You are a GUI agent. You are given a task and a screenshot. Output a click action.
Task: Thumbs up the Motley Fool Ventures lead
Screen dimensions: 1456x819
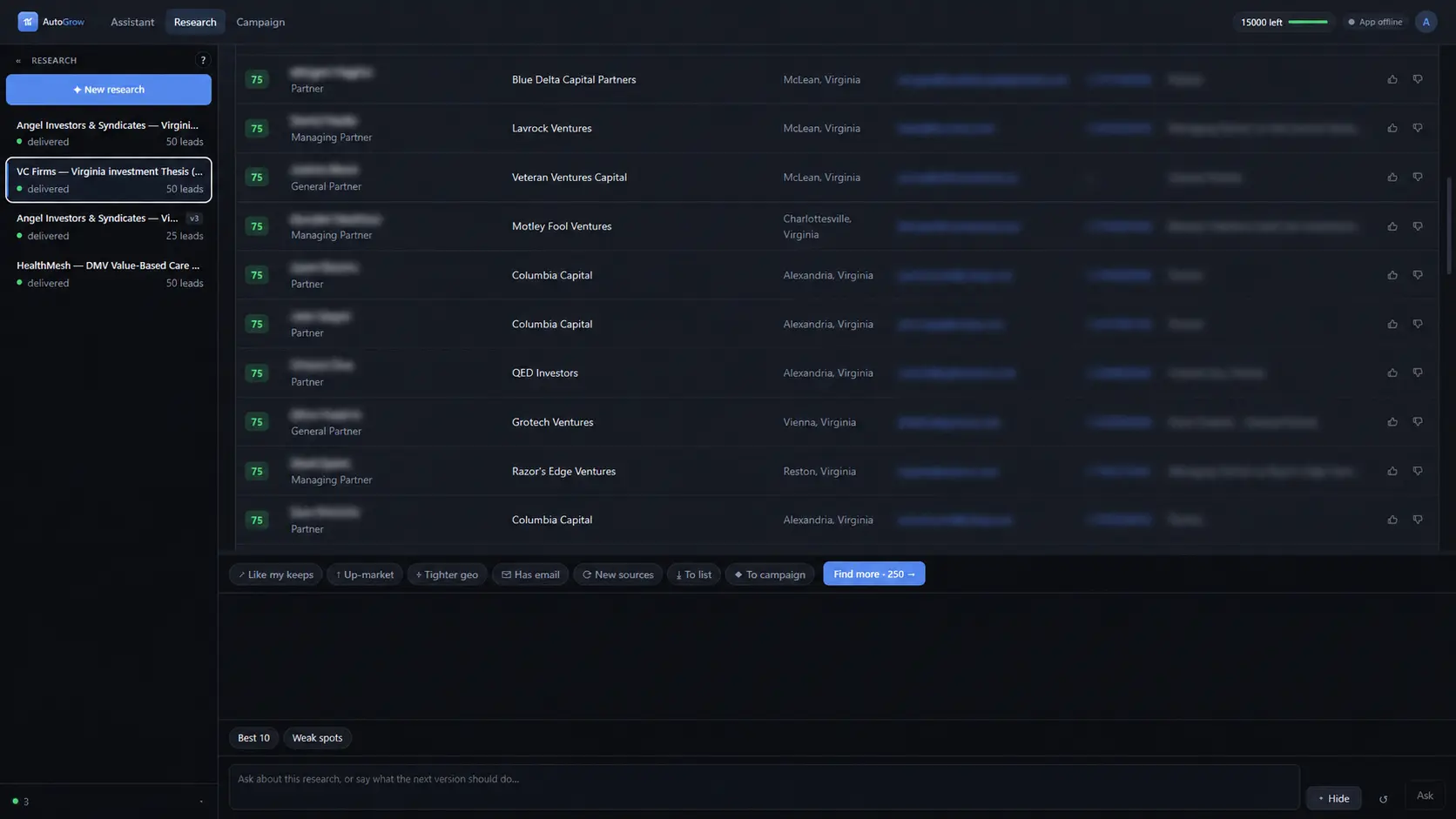click(1392, 226)
